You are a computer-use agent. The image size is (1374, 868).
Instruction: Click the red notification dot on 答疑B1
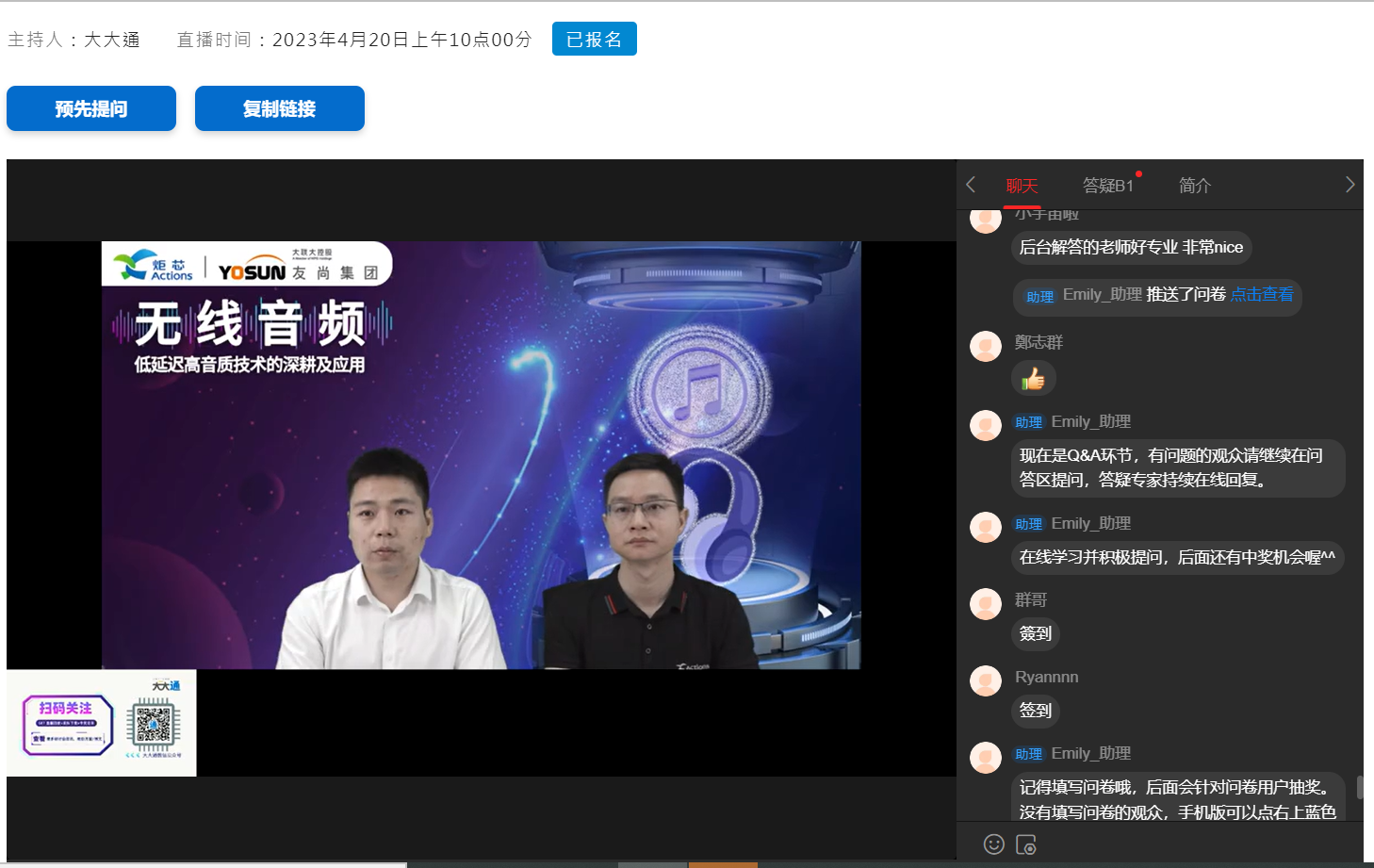click(1139, 174)
